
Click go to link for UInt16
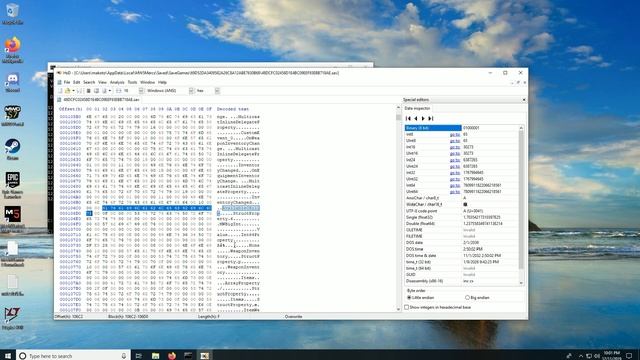[455, 153]
